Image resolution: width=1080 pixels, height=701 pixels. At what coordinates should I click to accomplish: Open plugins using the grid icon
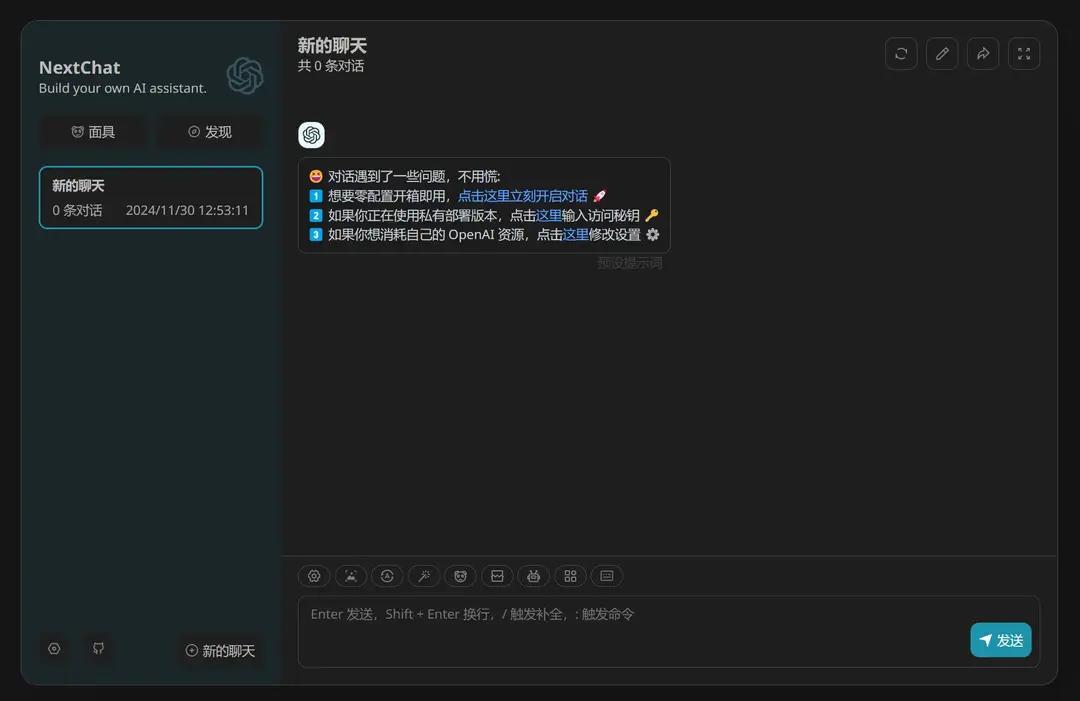pos(570,576)
